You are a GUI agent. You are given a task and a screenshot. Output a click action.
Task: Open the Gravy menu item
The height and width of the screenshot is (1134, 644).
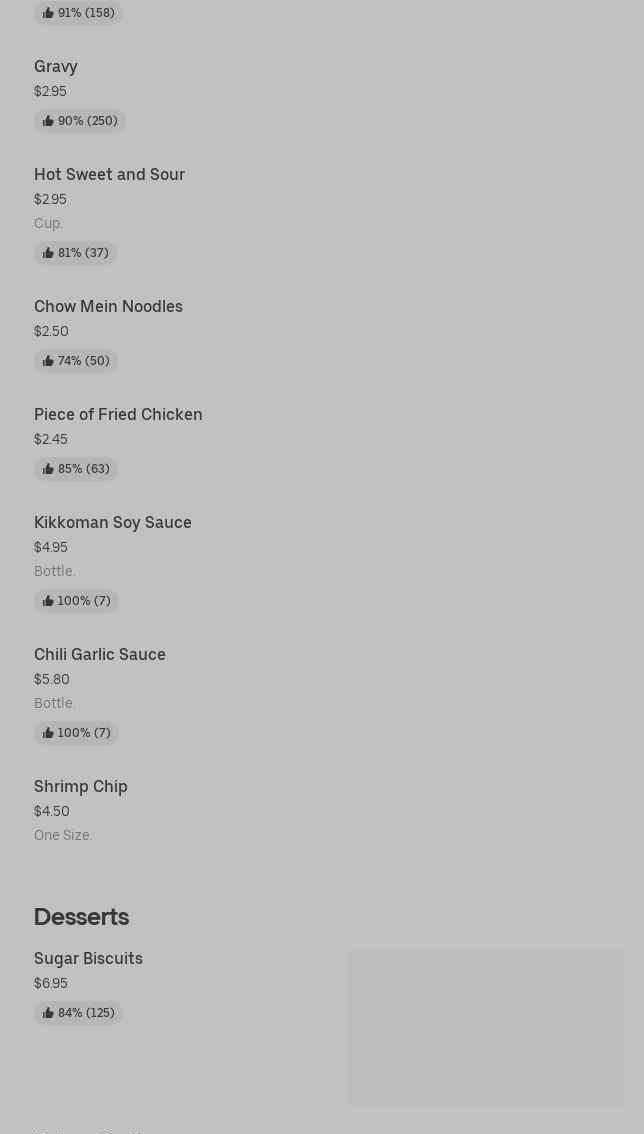pyautogui.click(x=56, y=66)
